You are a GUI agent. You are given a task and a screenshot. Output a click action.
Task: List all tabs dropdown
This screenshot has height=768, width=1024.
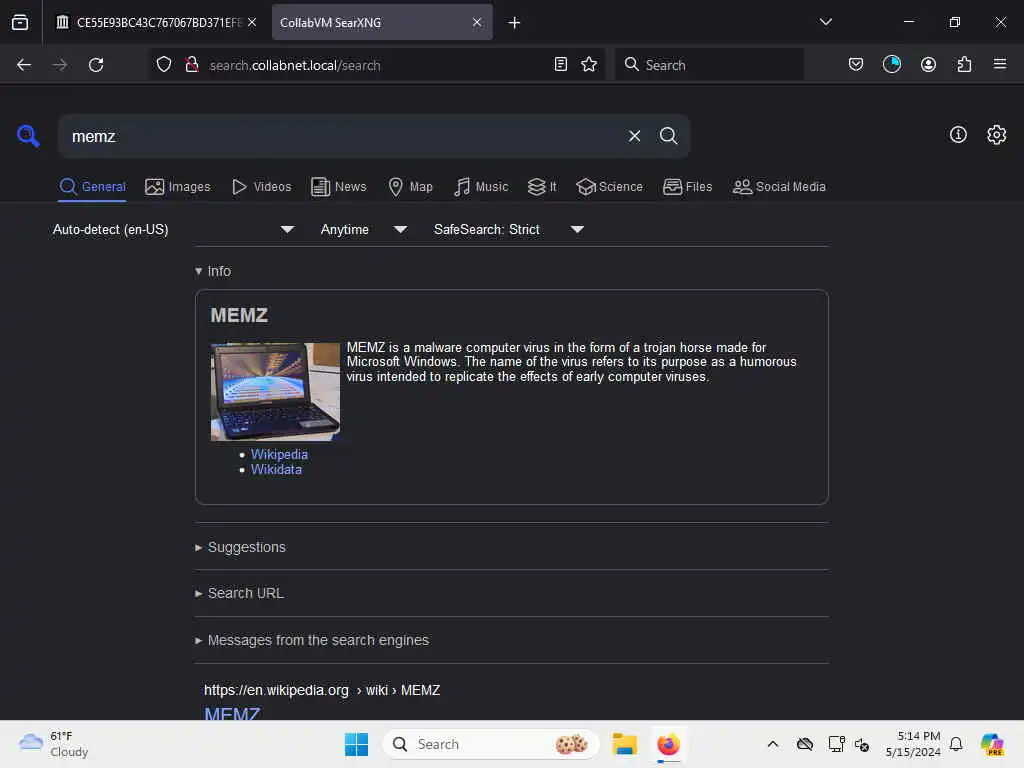coord(825,22)
